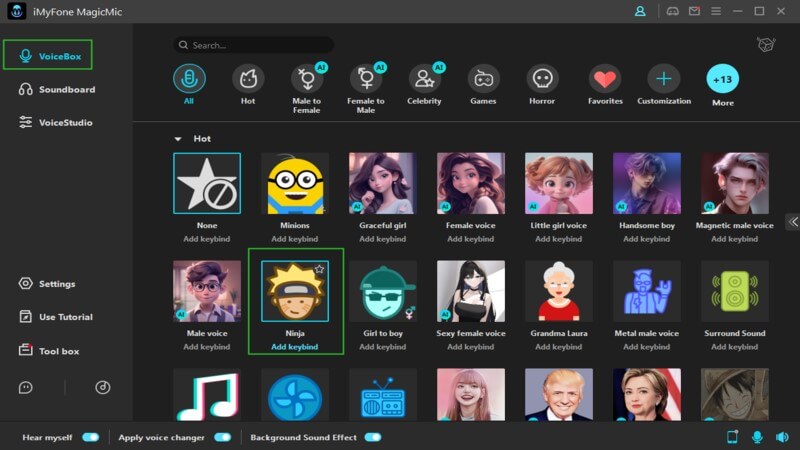Choose the Female voice thumbnail
800x450 pixels.
471,183
